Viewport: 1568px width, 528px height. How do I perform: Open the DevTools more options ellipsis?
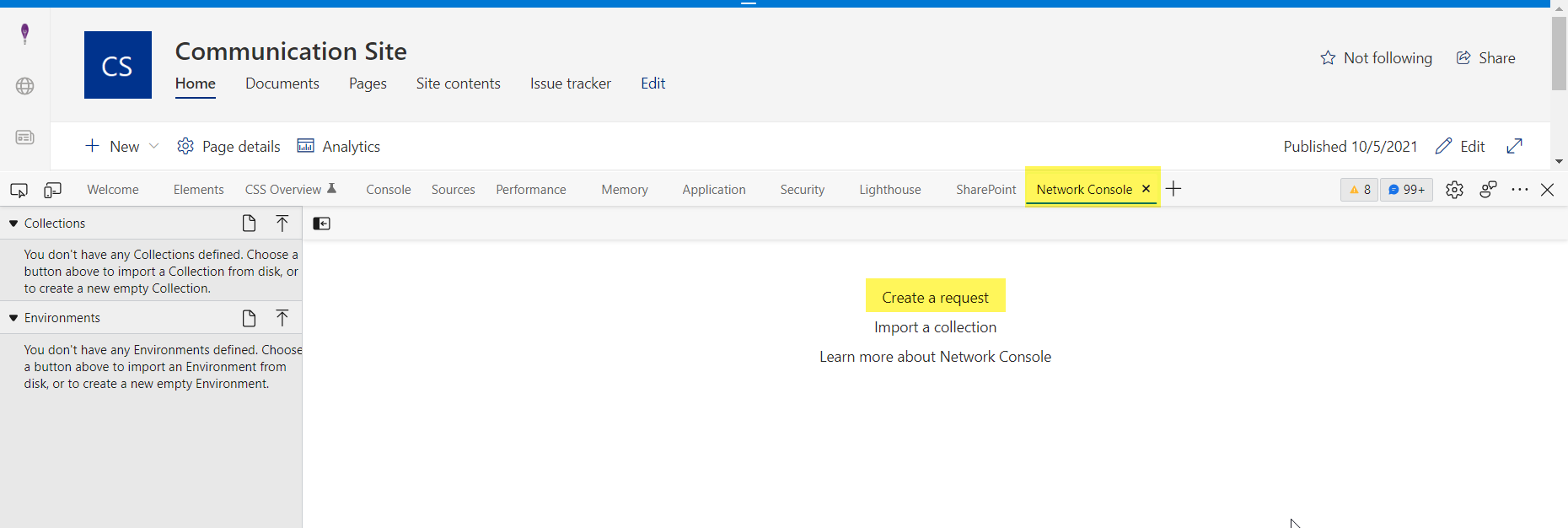tap(1520, 190)
